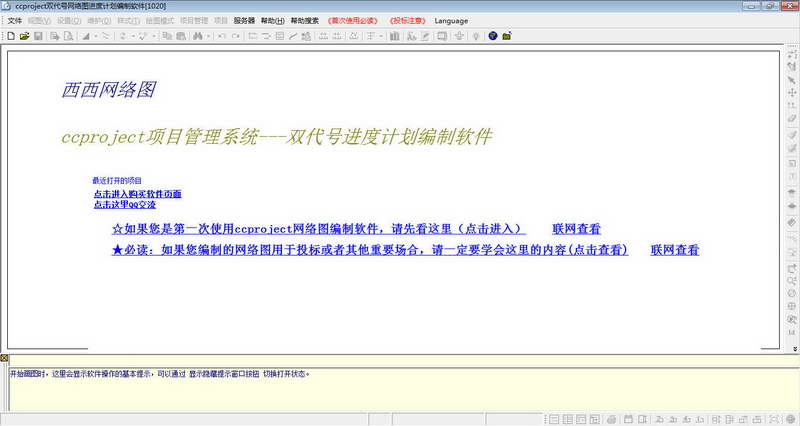Expand the right toolbar overflow chevron
The image size is (800, 426).
[795, 349]
